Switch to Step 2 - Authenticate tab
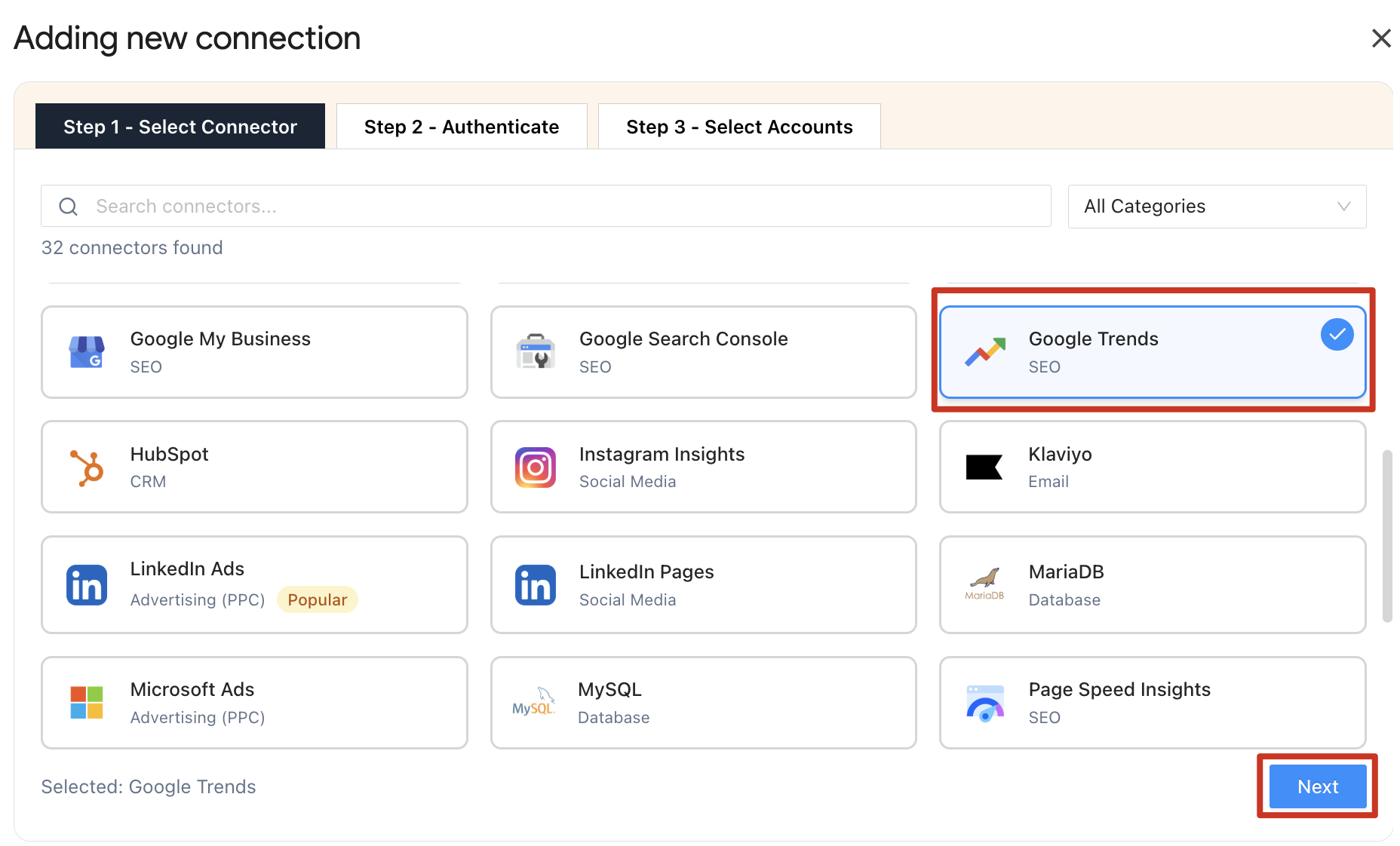 pyautogui.click(x=462, y=127)
